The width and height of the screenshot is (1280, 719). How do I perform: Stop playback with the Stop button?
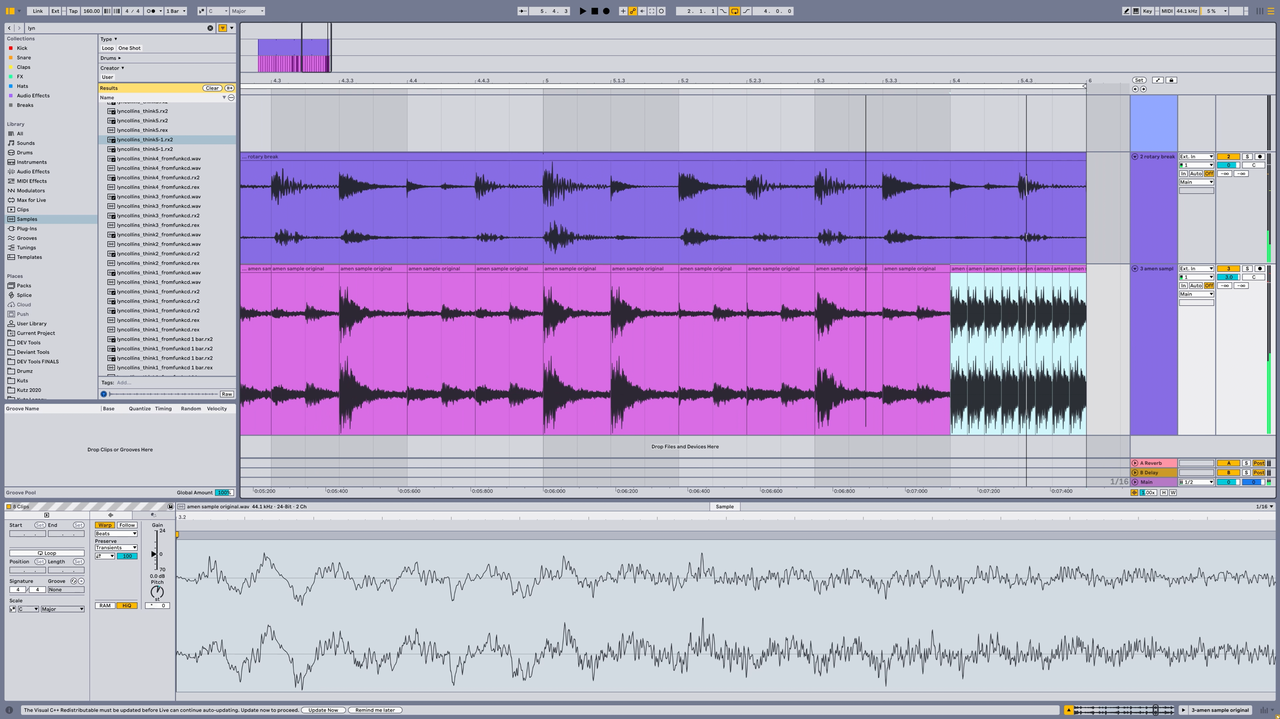tap(594, 11)
